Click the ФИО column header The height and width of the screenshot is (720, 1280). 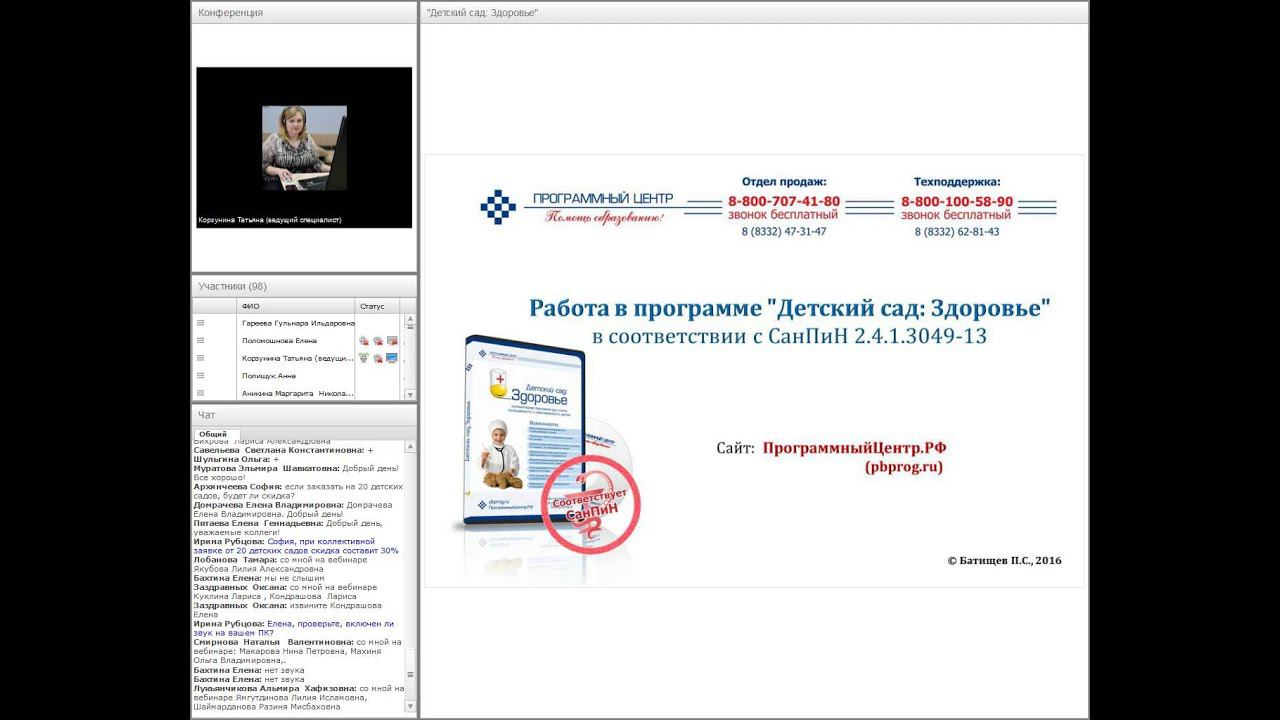point(296,306)
